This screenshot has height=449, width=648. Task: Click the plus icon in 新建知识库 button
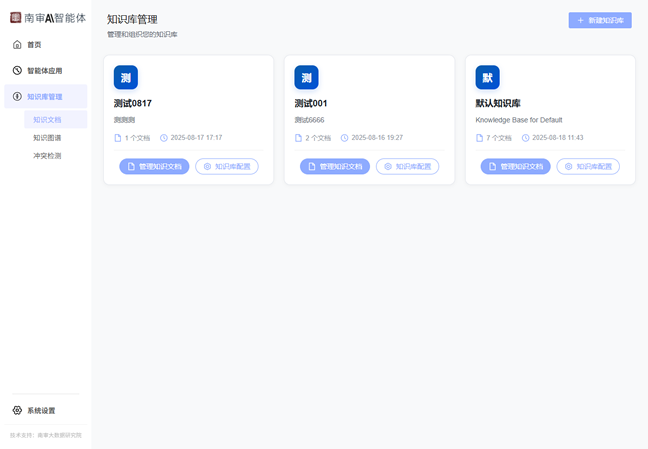point(580,20)
